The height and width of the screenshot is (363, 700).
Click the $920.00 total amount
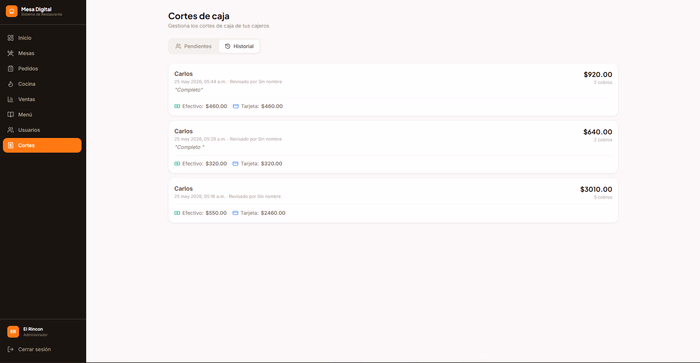click(598, 75)
